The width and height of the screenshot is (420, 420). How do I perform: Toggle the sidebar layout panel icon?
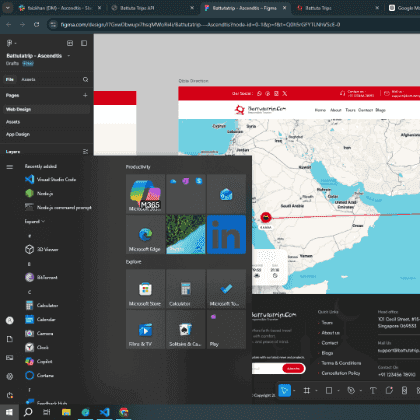(84, 43)
